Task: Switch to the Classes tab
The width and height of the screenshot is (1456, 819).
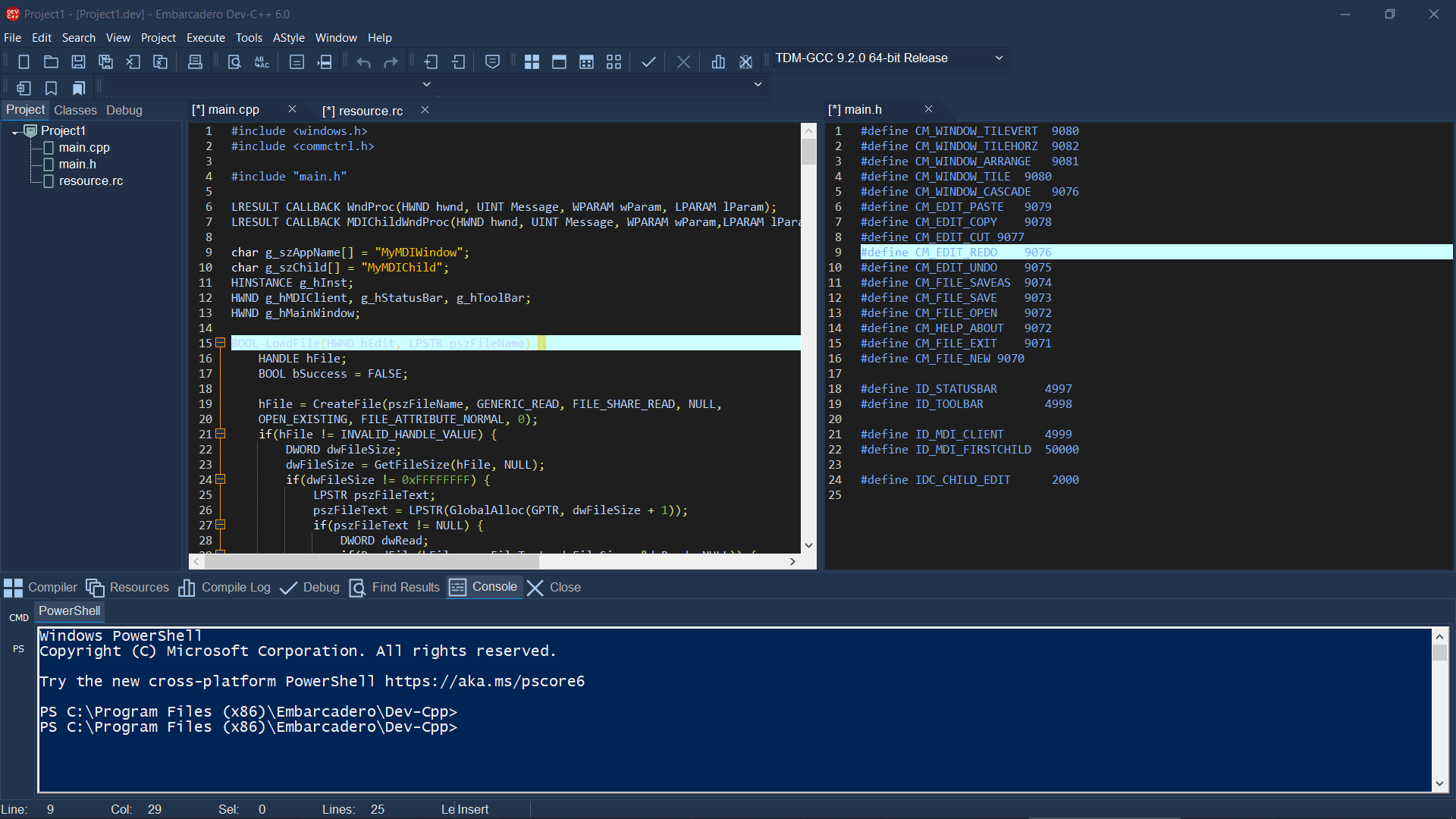Action: 75,110
